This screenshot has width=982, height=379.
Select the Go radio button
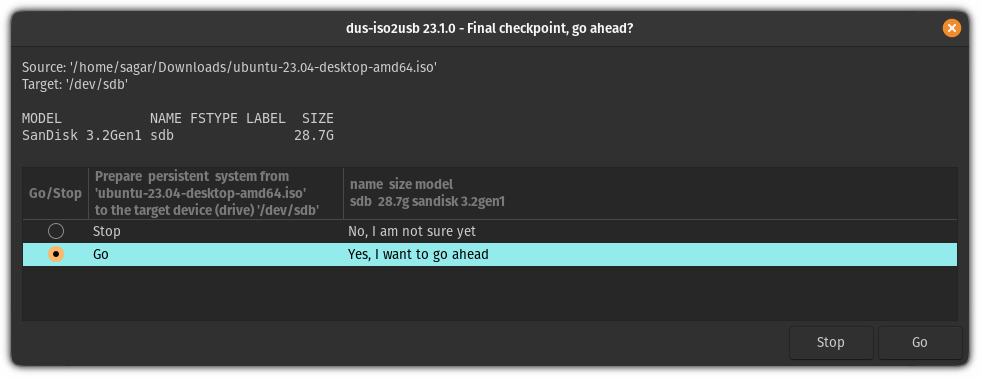56,254
